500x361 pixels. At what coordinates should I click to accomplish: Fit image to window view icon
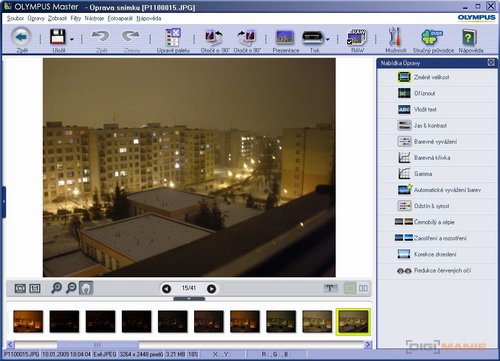click(x=20, y=288)
